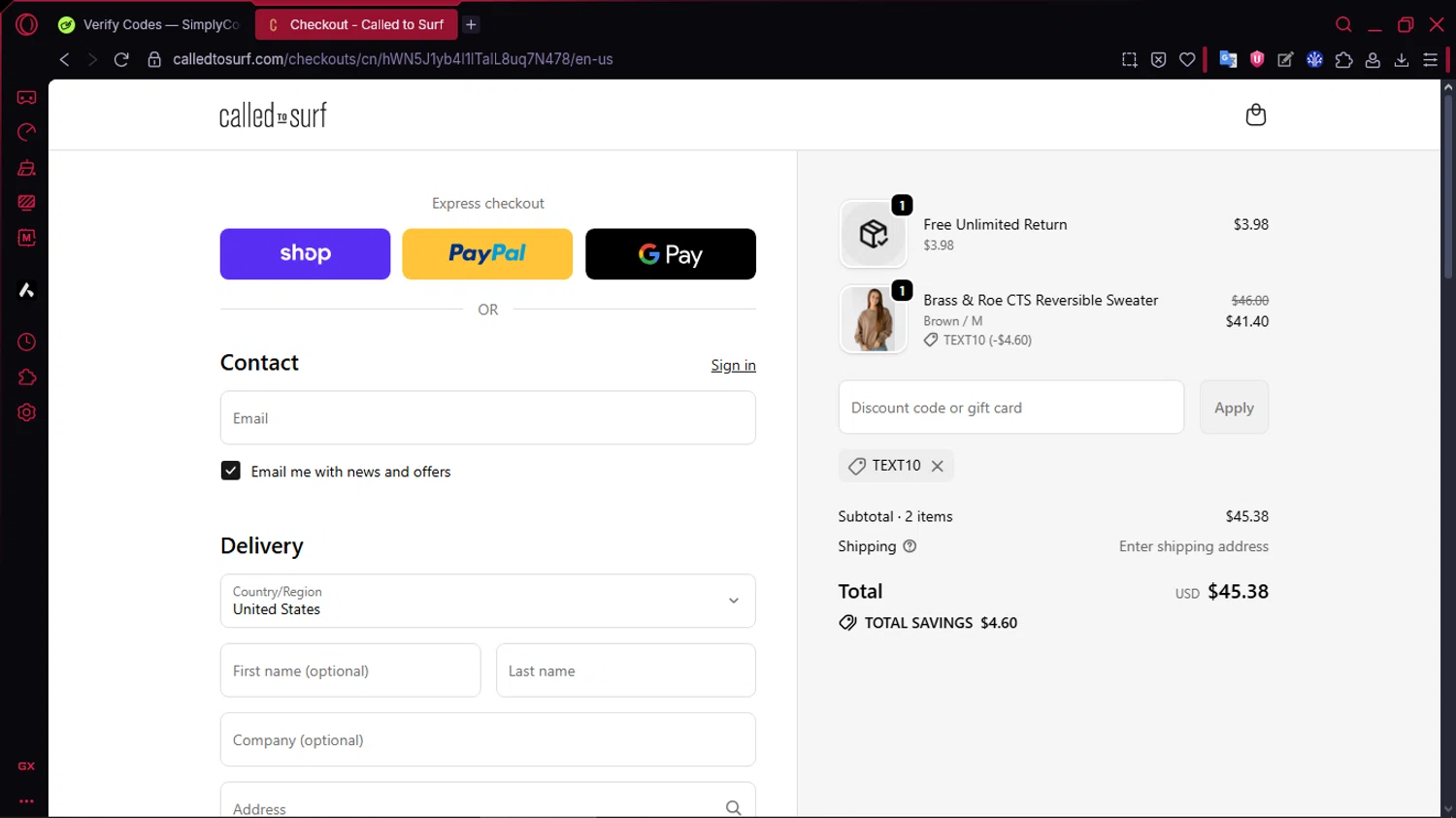This screenshot has width=1456, height=818.
Task: Open the extensions puzzle icon in toolbar
Action: coord(1343,59)
